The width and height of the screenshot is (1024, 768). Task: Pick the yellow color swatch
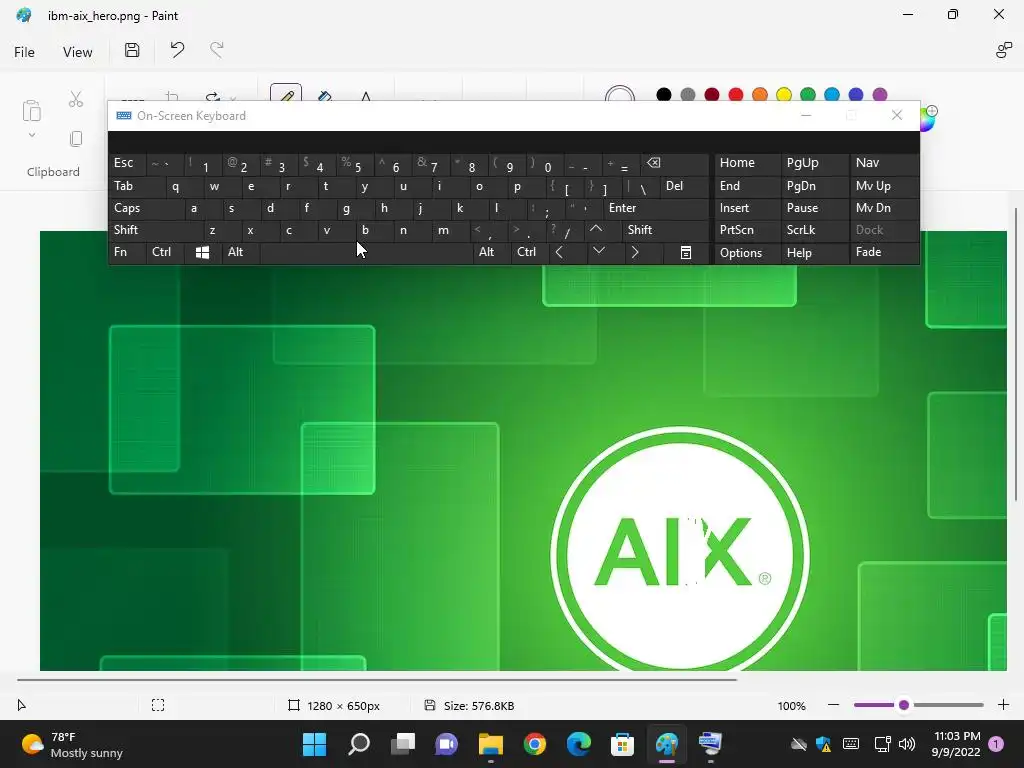[784, 95]
